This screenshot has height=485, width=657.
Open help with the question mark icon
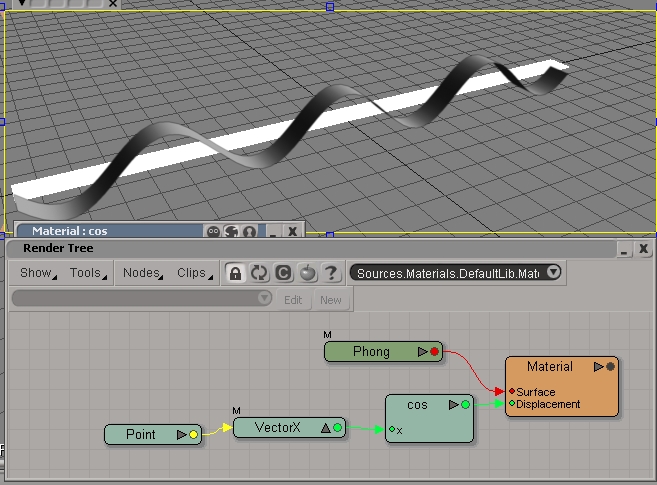[x=331, y=273]
